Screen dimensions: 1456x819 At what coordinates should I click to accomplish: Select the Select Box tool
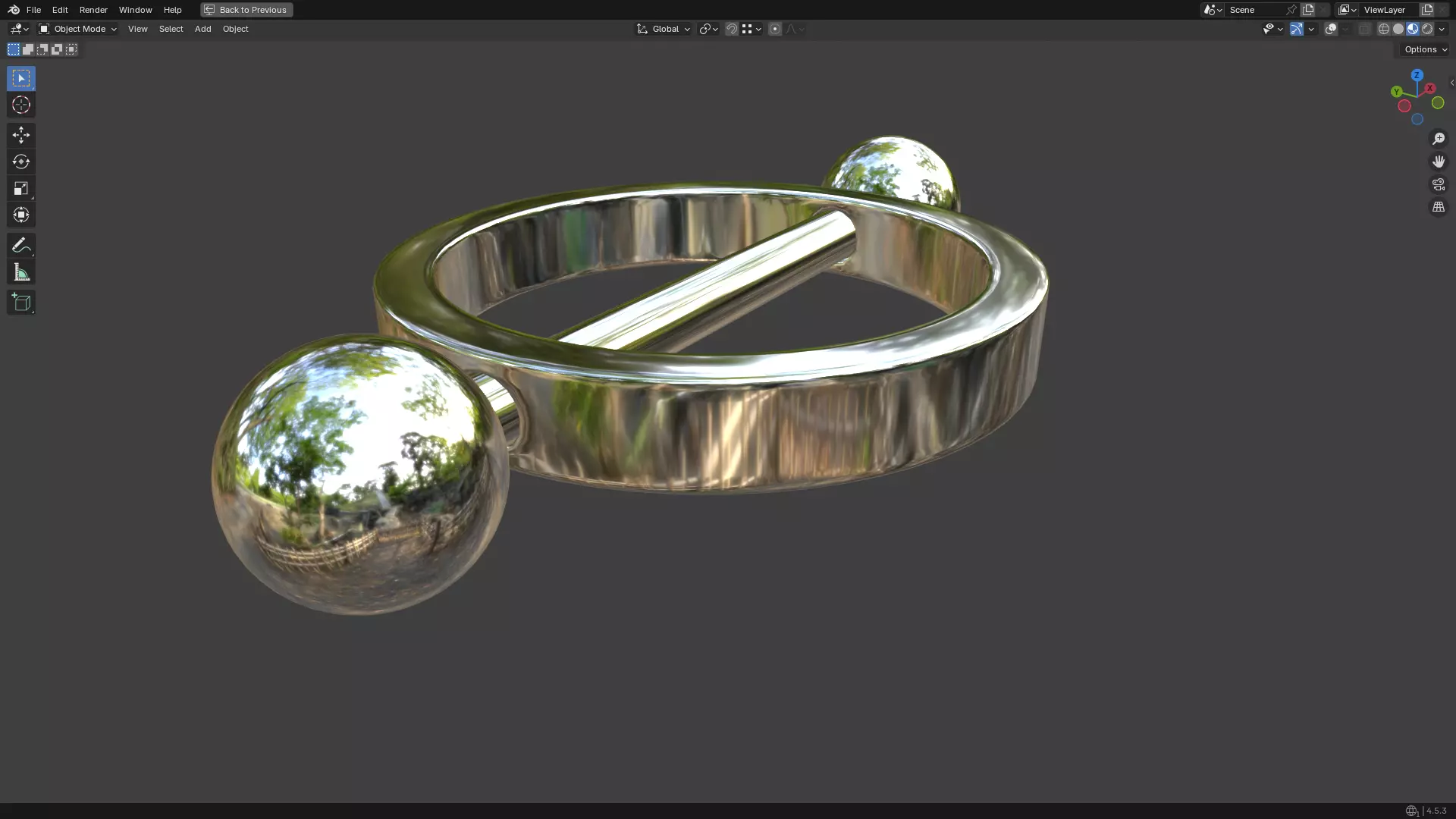[x=21, y=78]
